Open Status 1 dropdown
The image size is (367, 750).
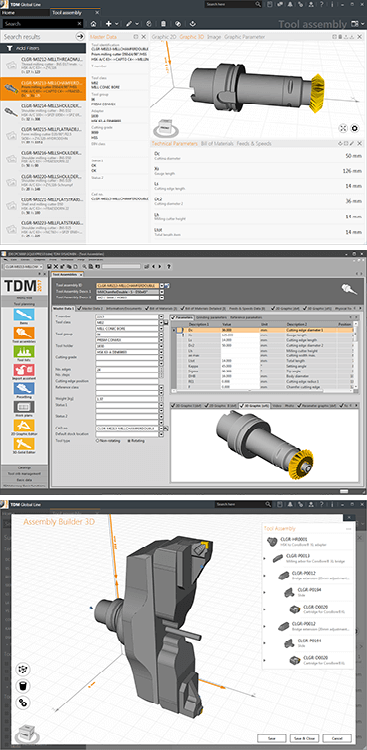point(160,404)
